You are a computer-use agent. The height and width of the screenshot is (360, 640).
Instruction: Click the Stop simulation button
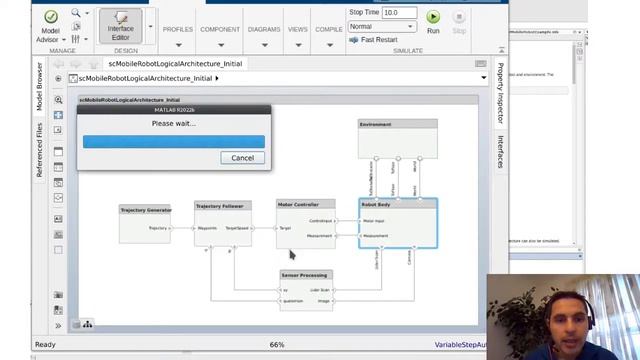pos(459,17)
